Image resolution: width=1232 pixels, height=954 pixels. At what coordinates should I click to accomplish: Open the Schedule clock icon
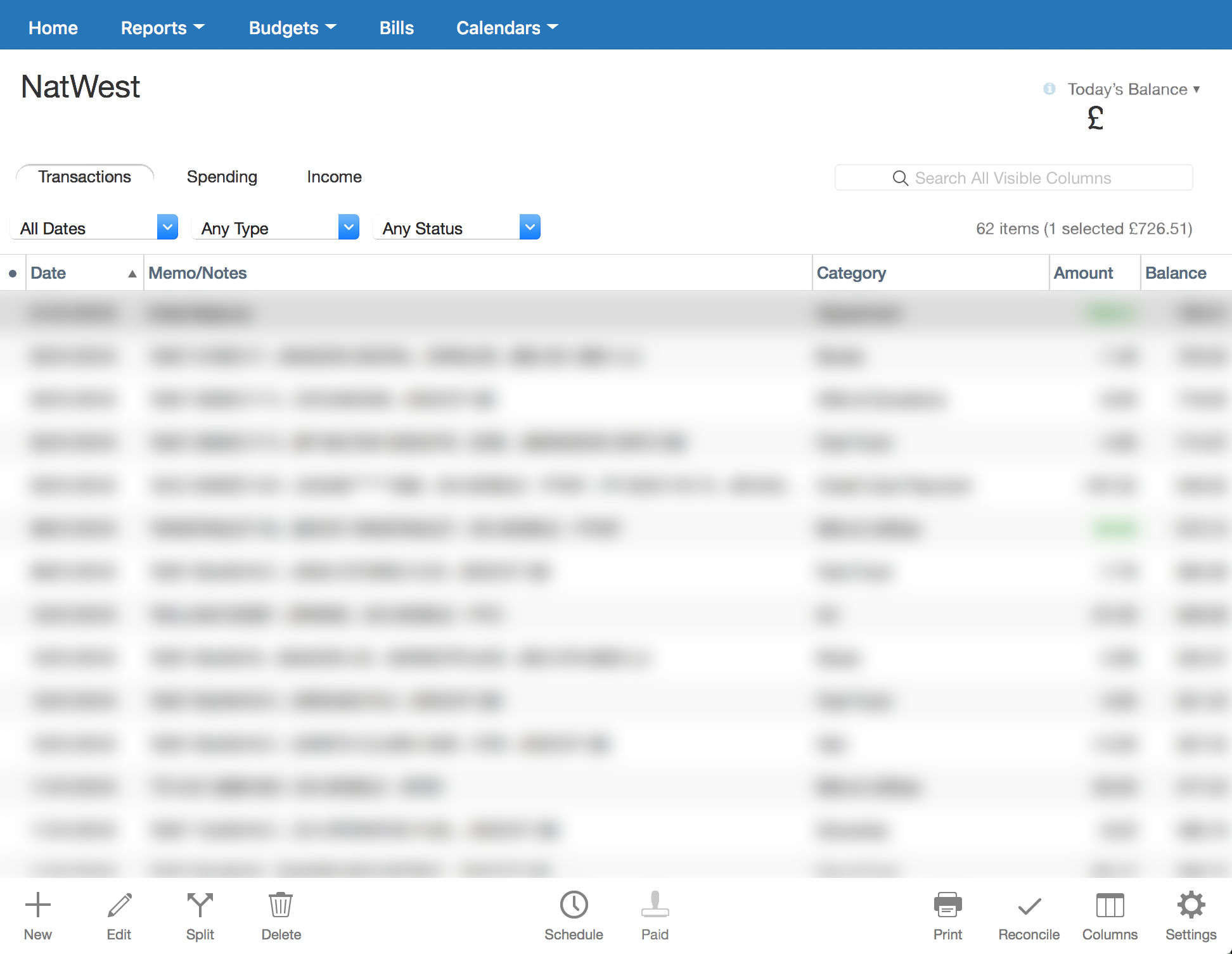pyautogui.click(x=574, y=905)
